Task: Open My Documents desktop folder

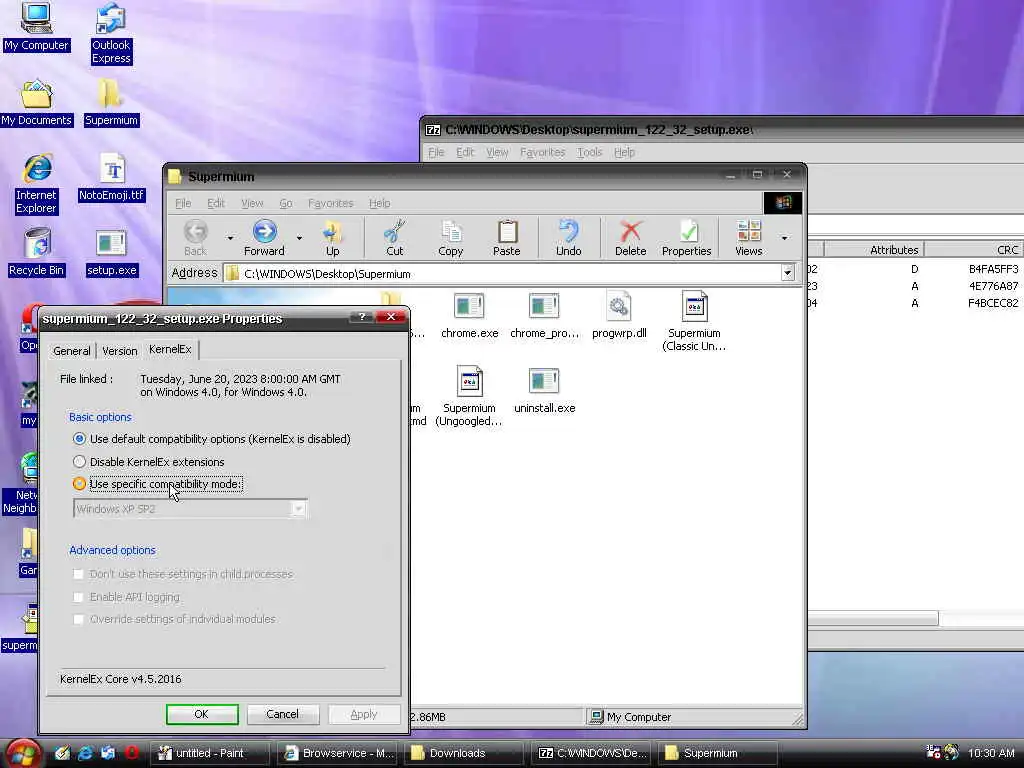Action: click(36, 103)
